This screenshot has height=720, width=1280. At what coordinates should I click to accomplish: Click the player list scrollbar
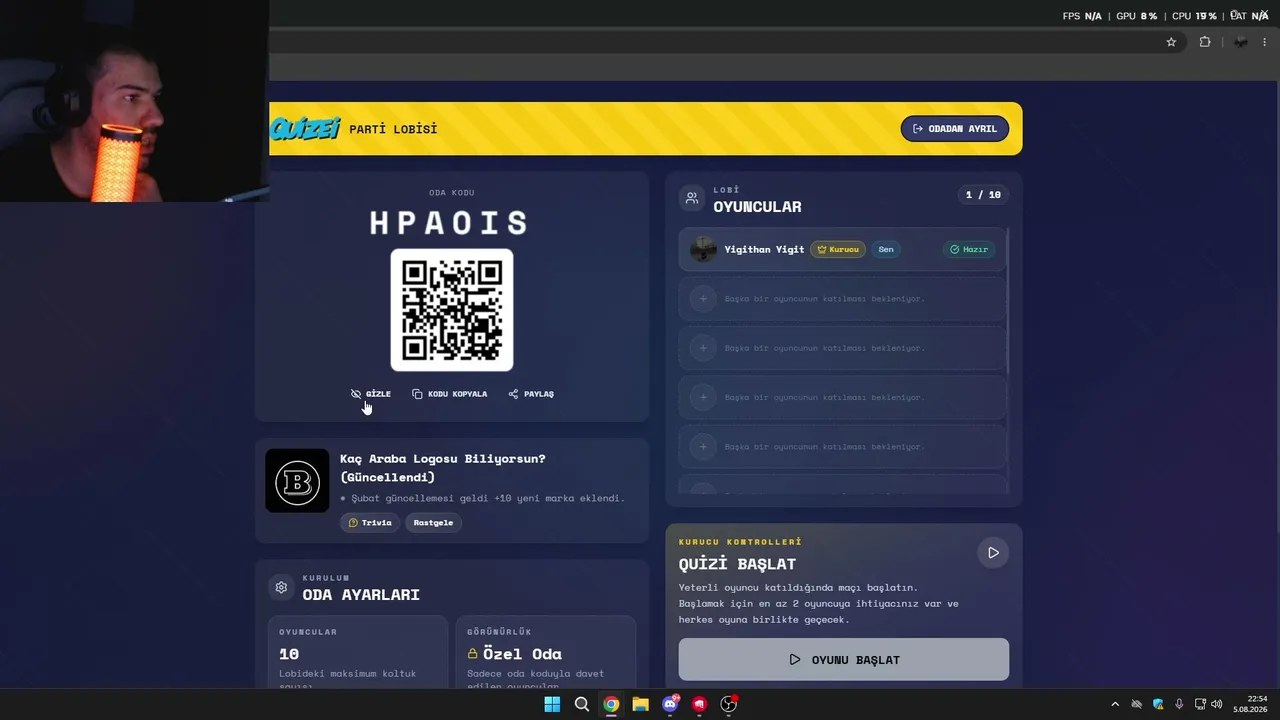click(1008, 300)
